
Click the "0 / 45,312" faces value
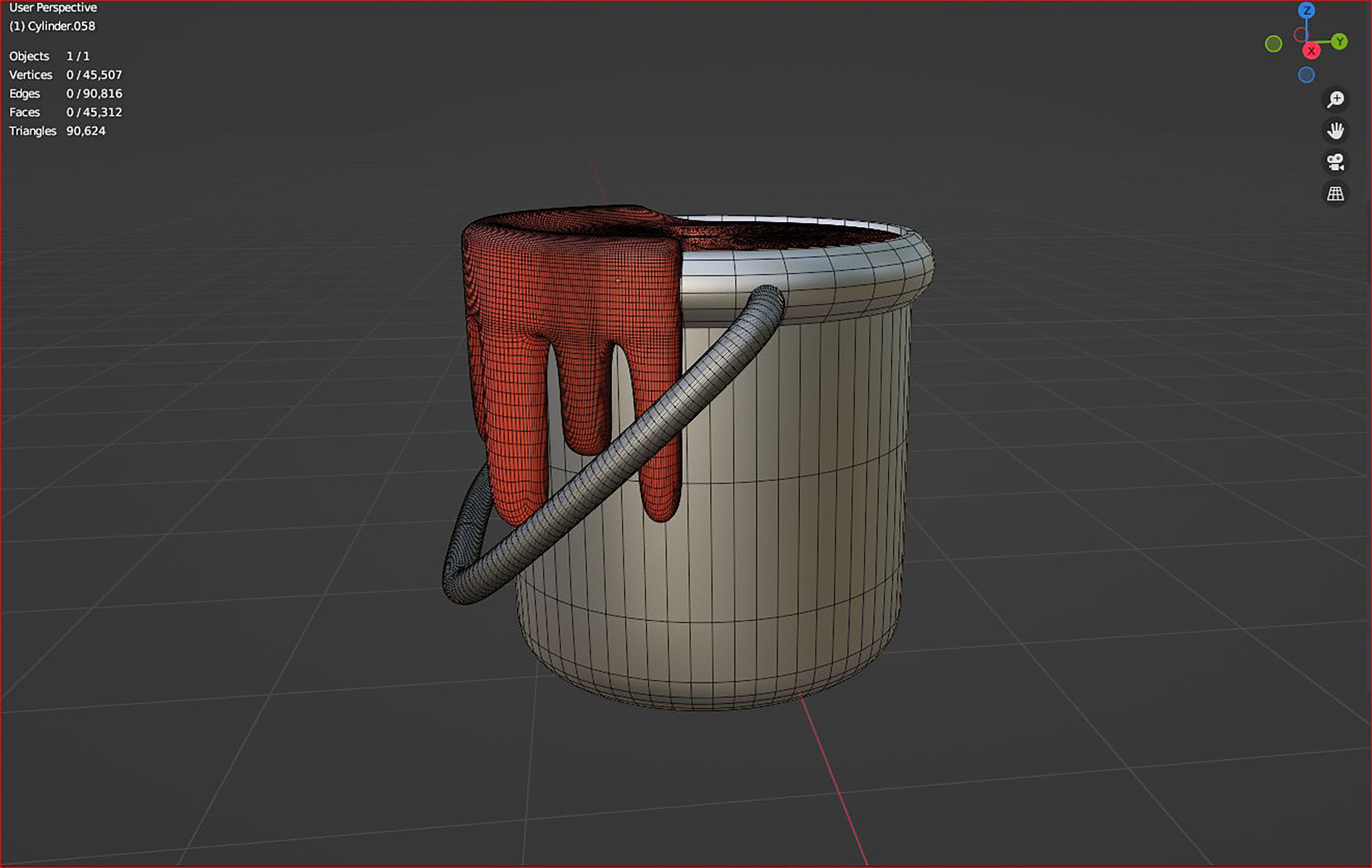point(94,112)
